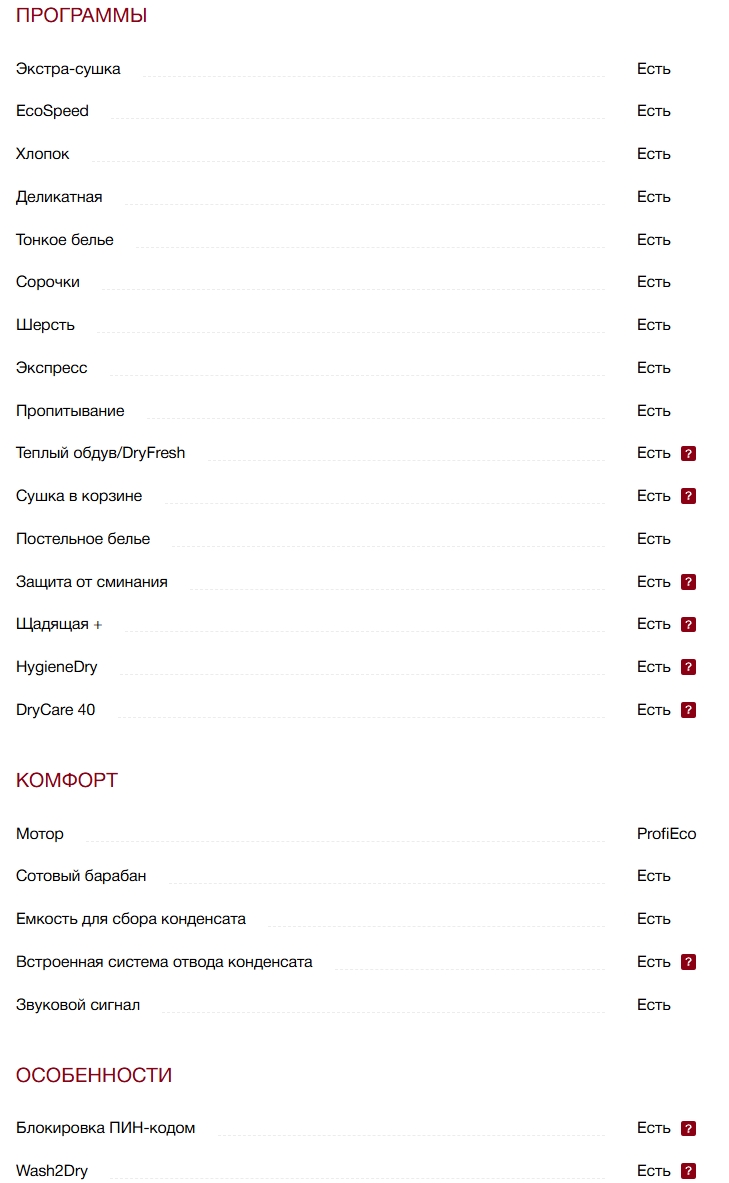
Task: Click the ПРОГРАММЫ section heading
Action: coord(82,16)
